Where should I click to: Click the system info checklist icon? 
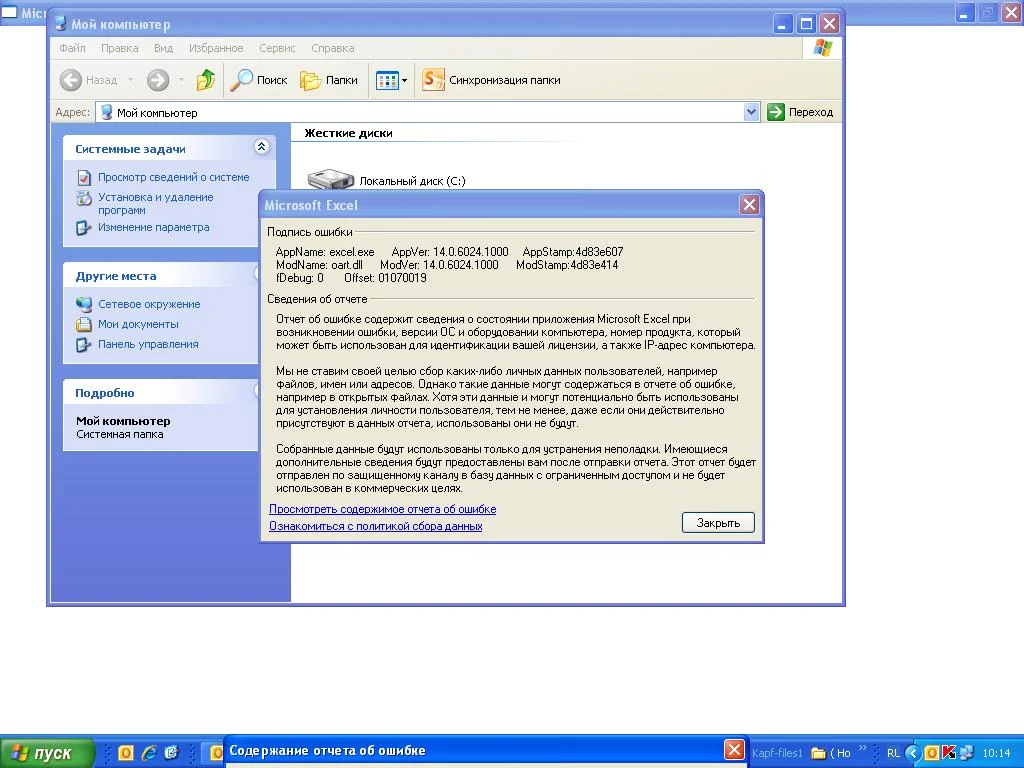tap(84, 178)
